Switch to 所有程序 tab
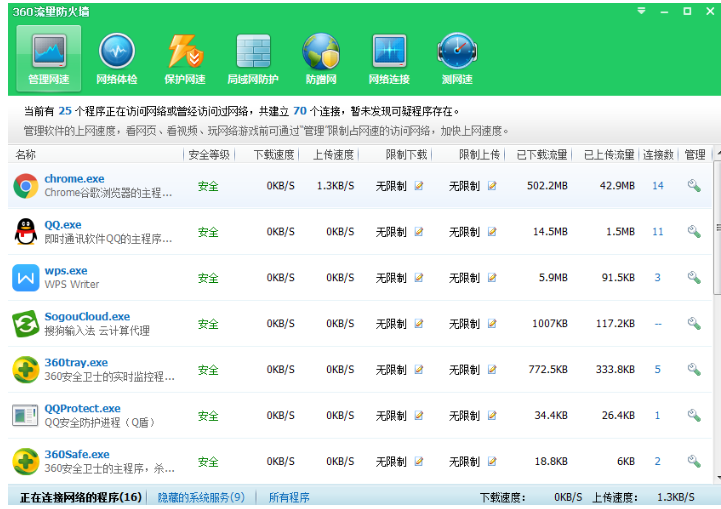 [x=289, y=497]
